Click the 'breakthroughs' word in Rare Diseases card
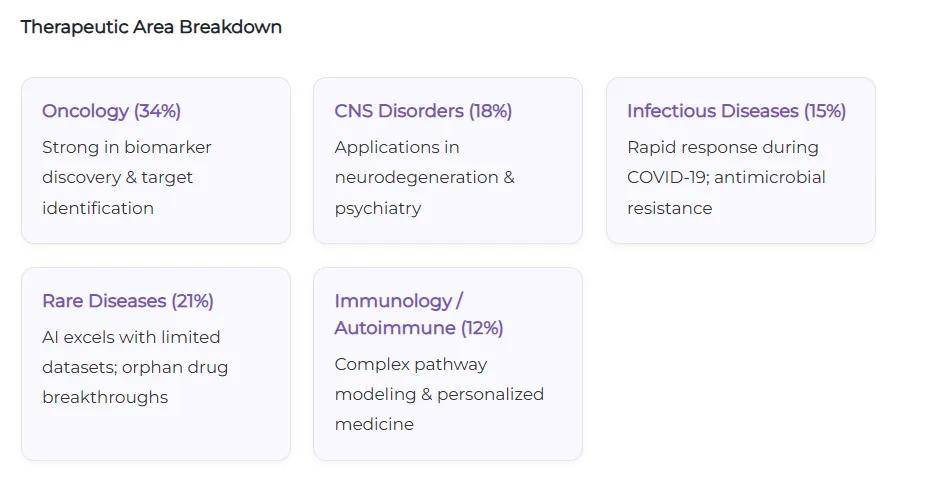 click(105, 398)
